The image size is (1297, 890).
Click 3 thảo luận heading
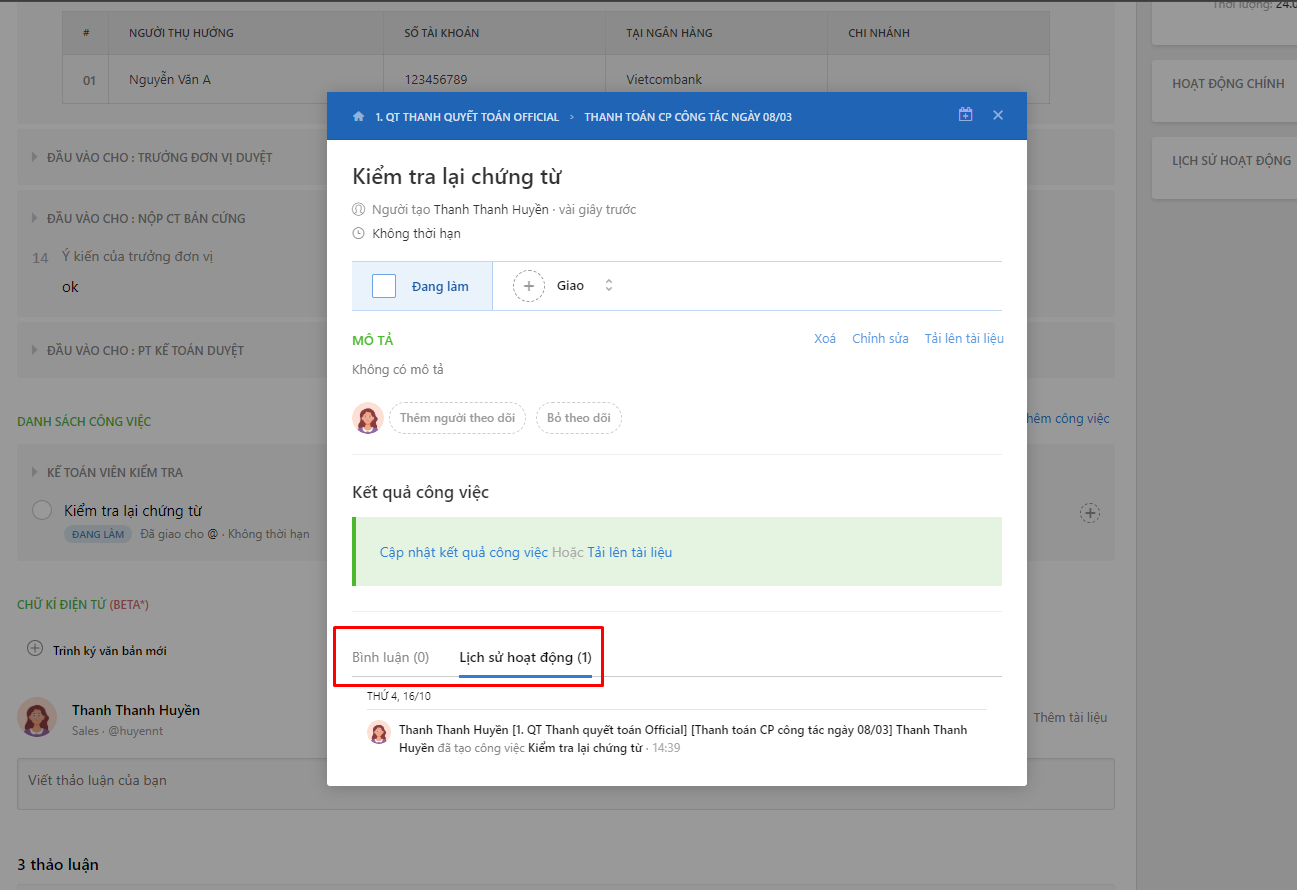[58, 864]
